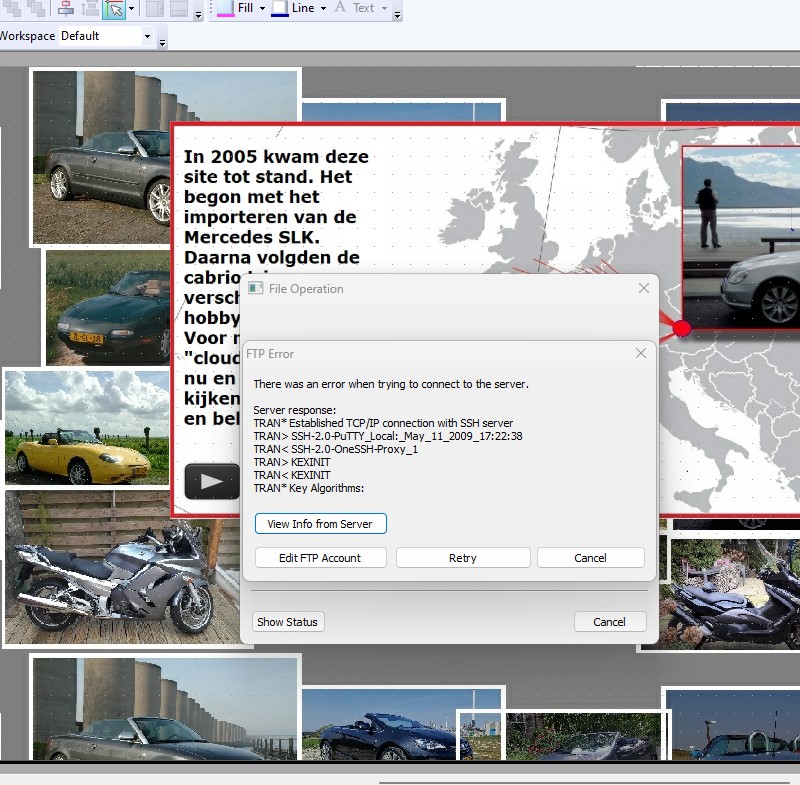Click the 'SSH-2.0-PuTTY_Local' response line

point(388,436)
